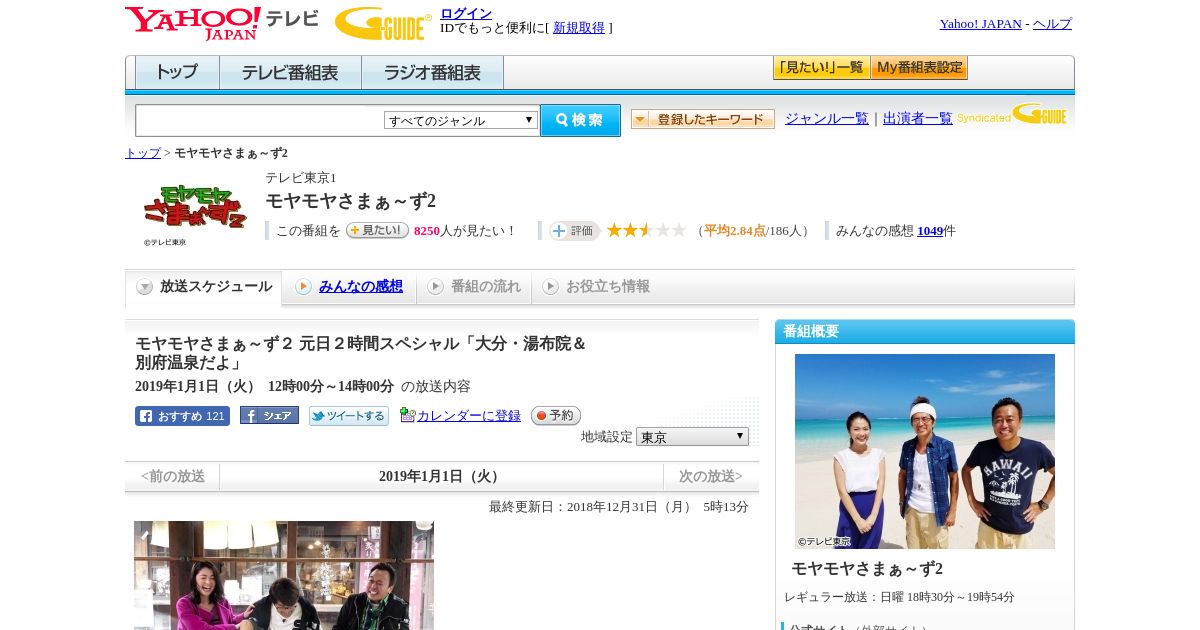Open the 1049 reviews count link
The image size is (1200, 630).
coord(930,231)
